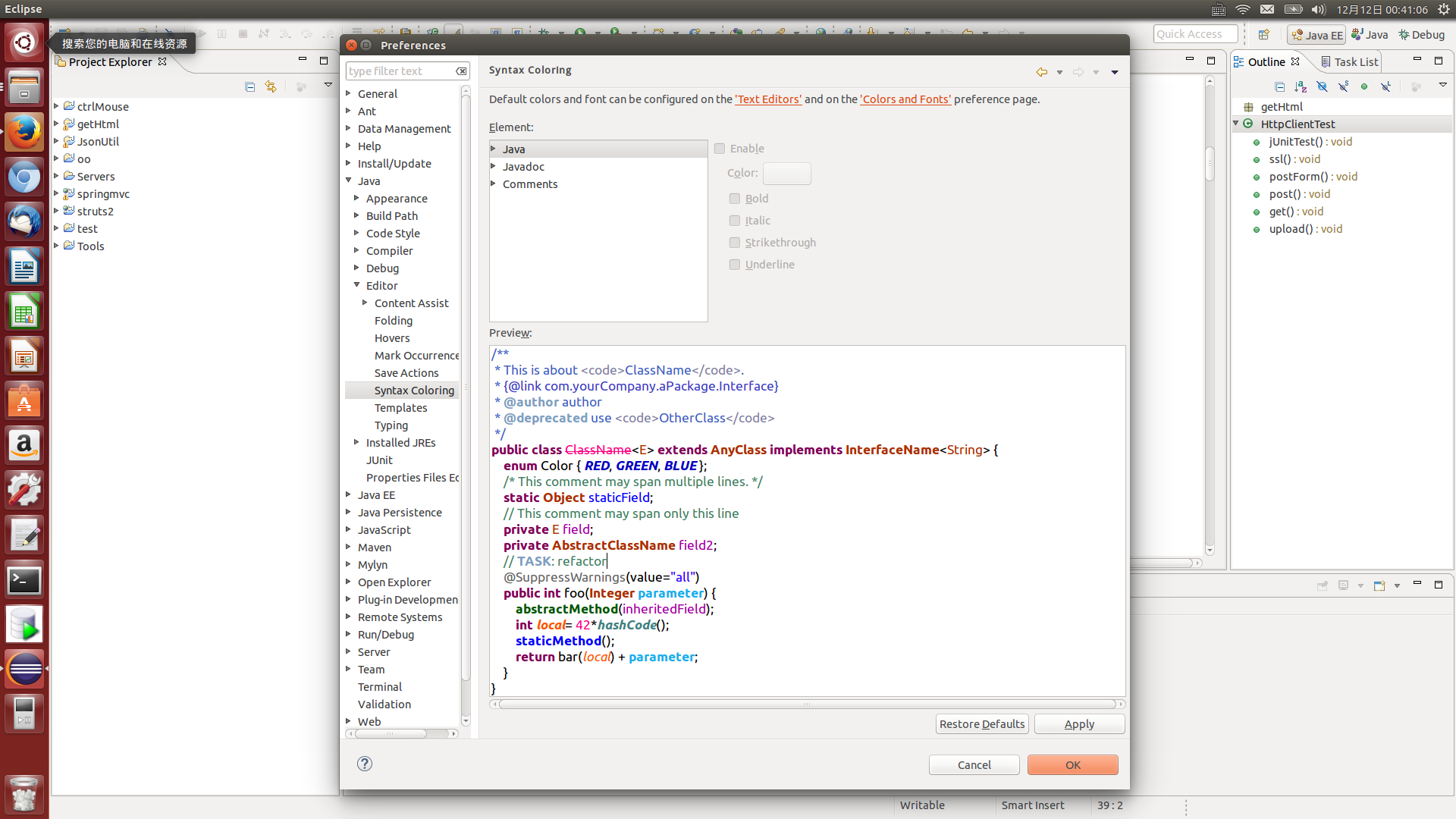
Task: Toggle the Strikethrough checkbox
Action: [x=735, y=243]
